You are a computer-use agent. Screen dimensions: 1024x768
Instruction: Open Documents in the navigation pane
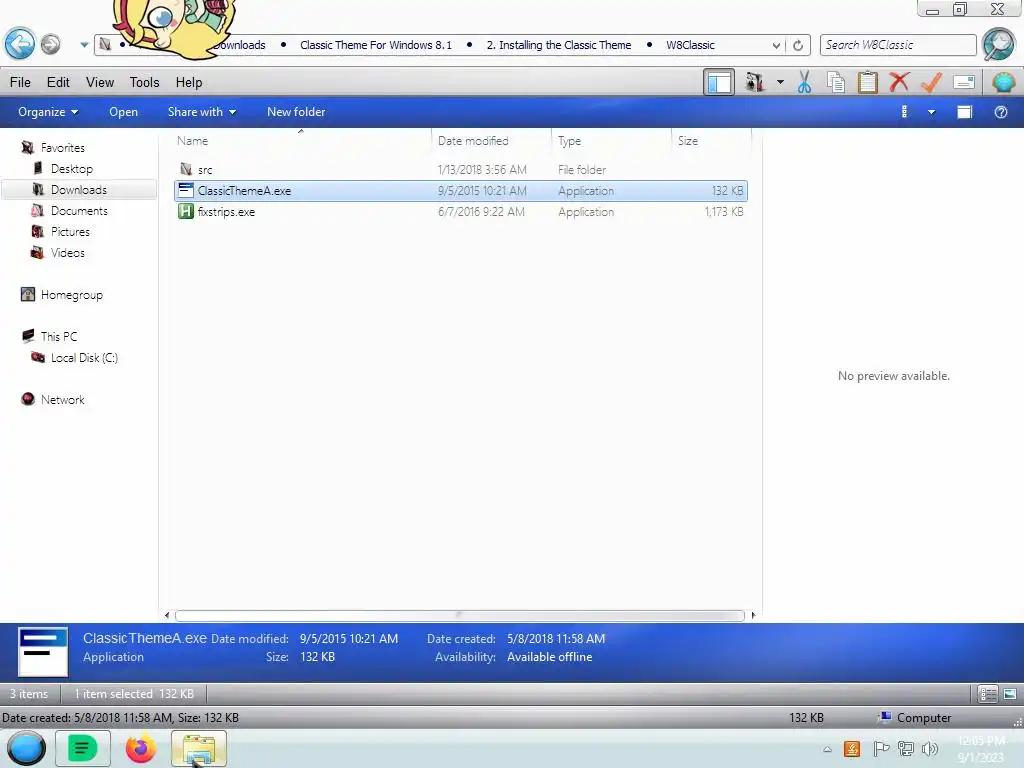pyautogui.click(x=79, y=210)
